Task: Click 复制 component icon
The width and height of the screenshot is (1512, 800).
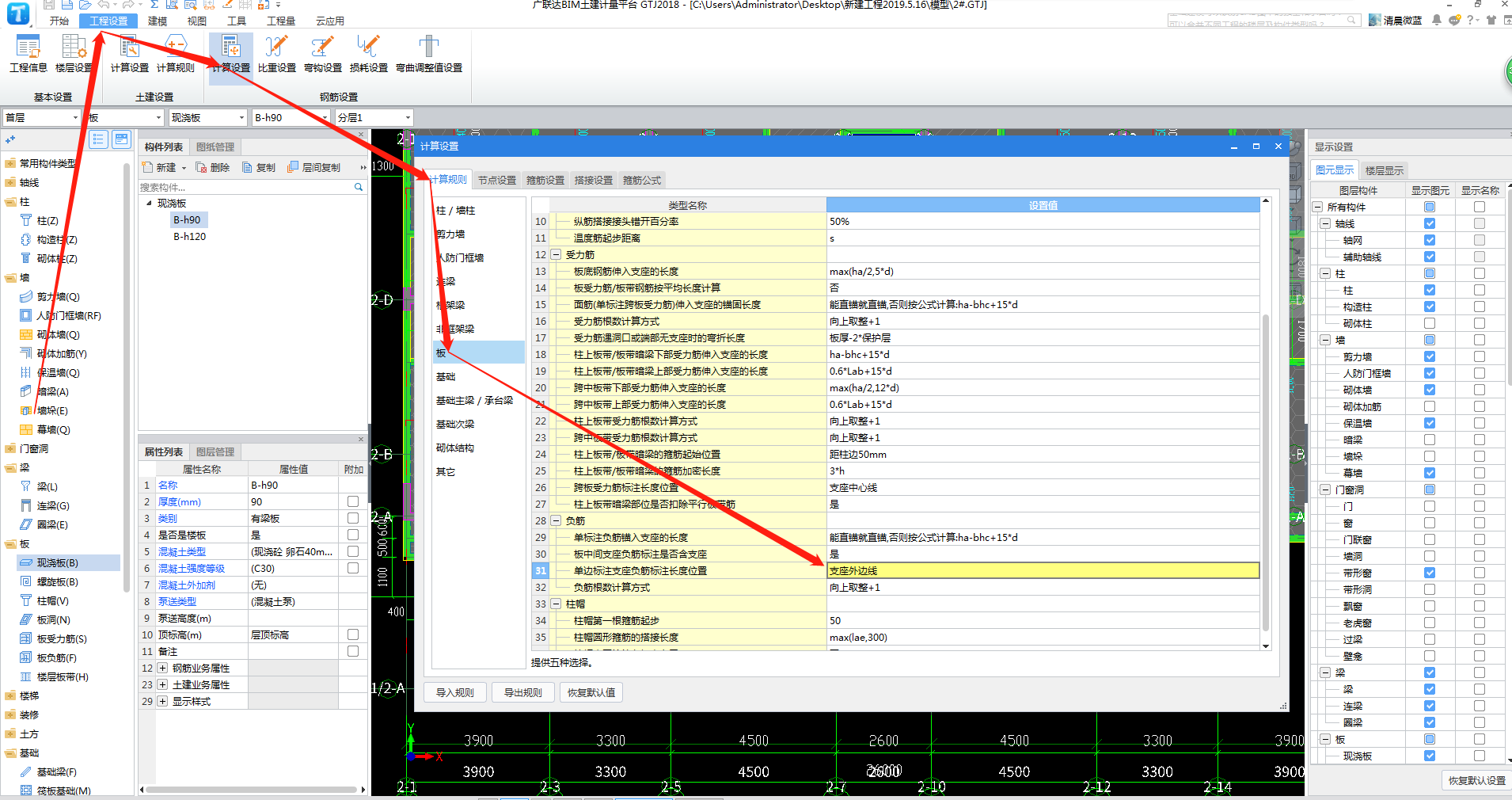Action: [259, 167]
